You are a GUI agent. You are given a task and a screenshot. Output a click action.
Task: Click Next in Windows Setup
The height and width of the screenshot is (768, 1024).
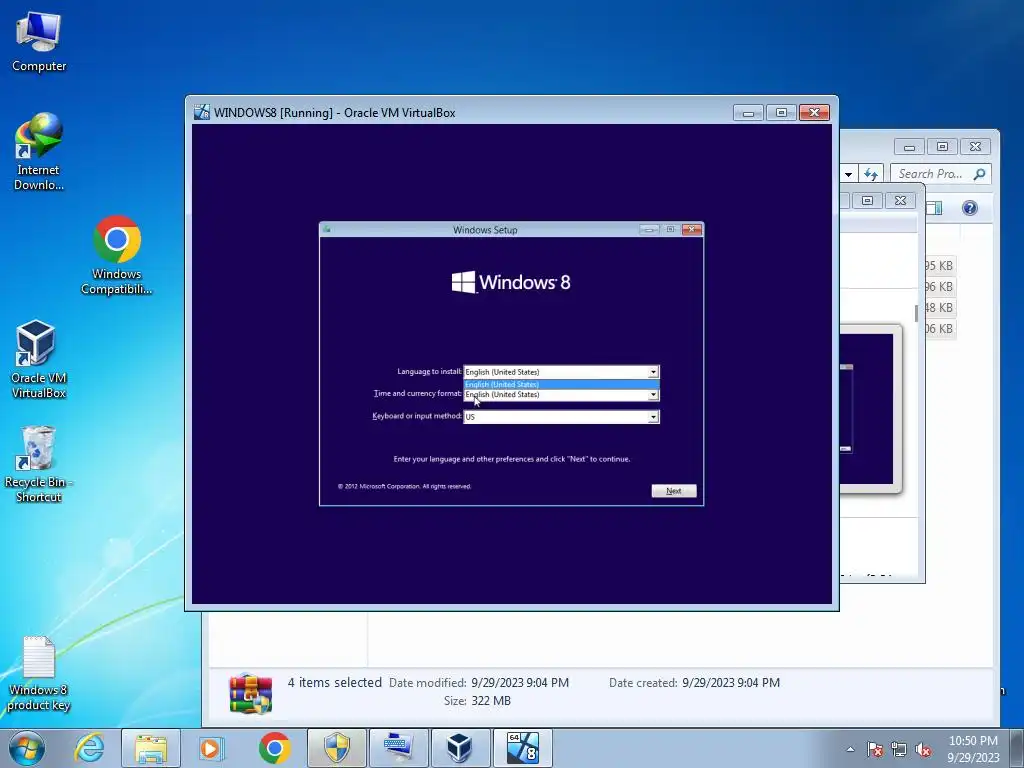pyautogui.click(x=674, y=491)
